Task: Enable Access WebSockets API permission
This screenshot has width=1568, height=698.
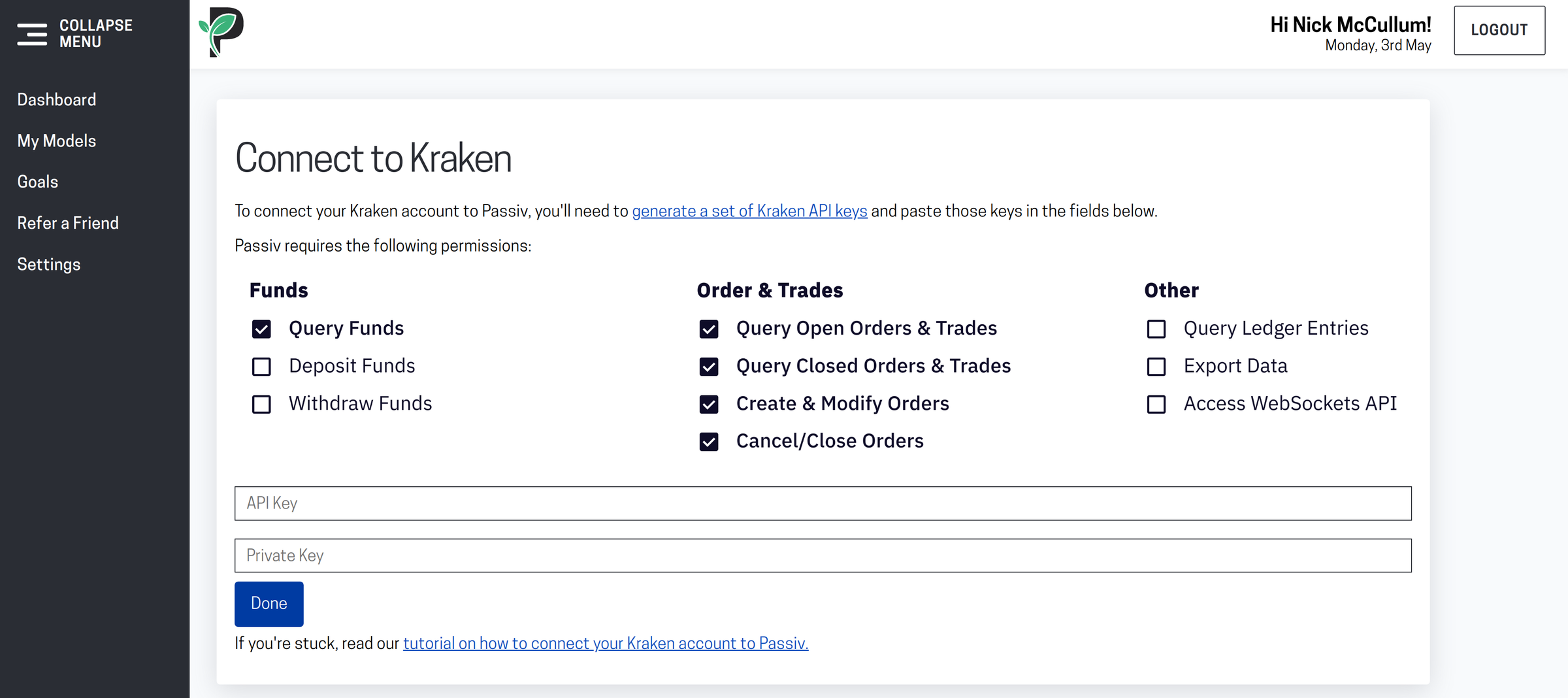Action: (1156, 404)
